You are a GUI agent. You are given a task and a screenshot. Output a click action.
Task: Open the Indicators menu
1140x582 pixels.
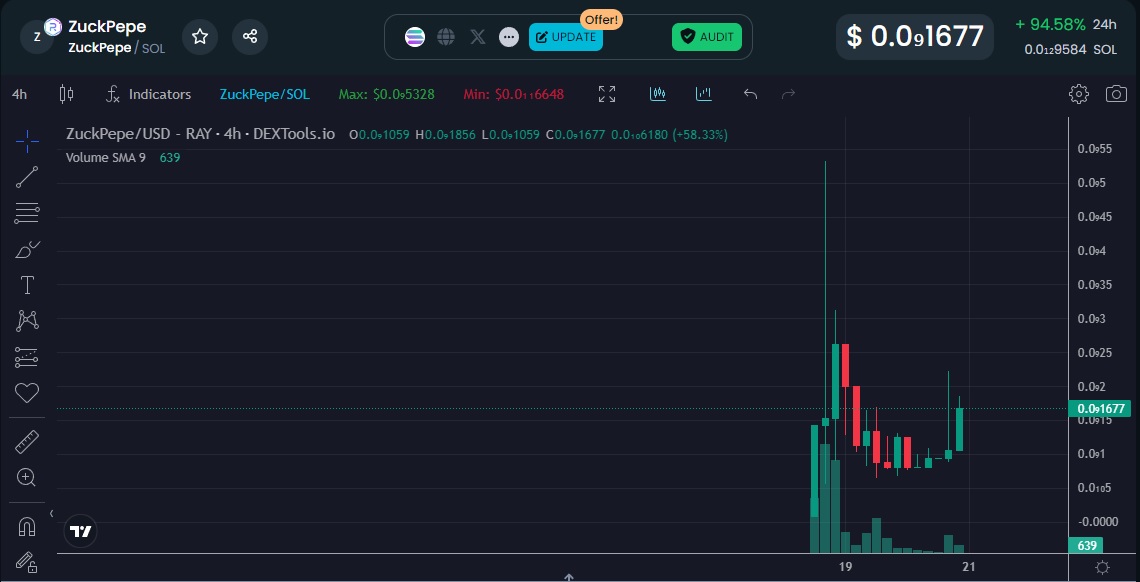tap(148, 94)
